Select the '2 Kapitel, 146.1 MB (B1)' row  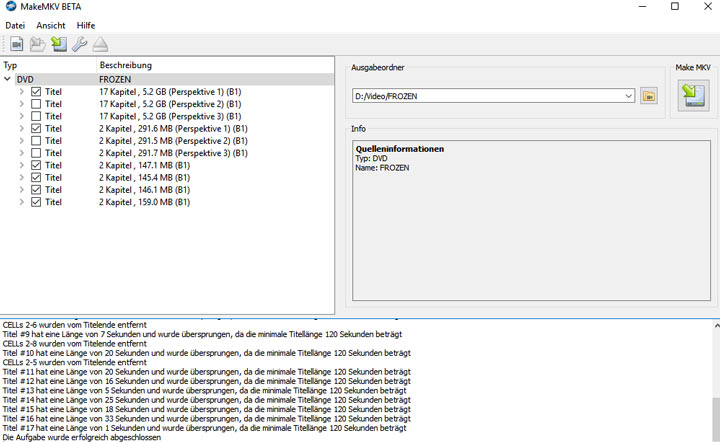(167, 190)
